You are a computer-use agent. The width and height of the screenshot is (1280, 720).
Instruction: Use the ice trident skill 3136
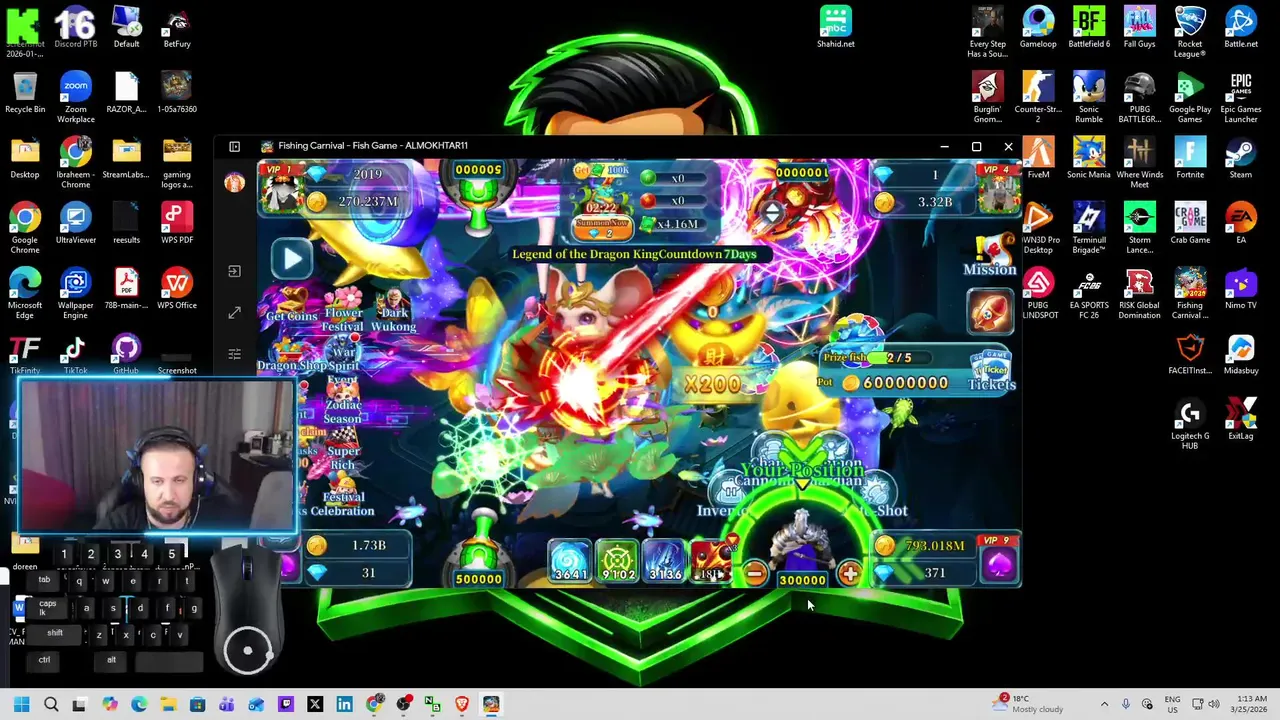coord(664,561)
